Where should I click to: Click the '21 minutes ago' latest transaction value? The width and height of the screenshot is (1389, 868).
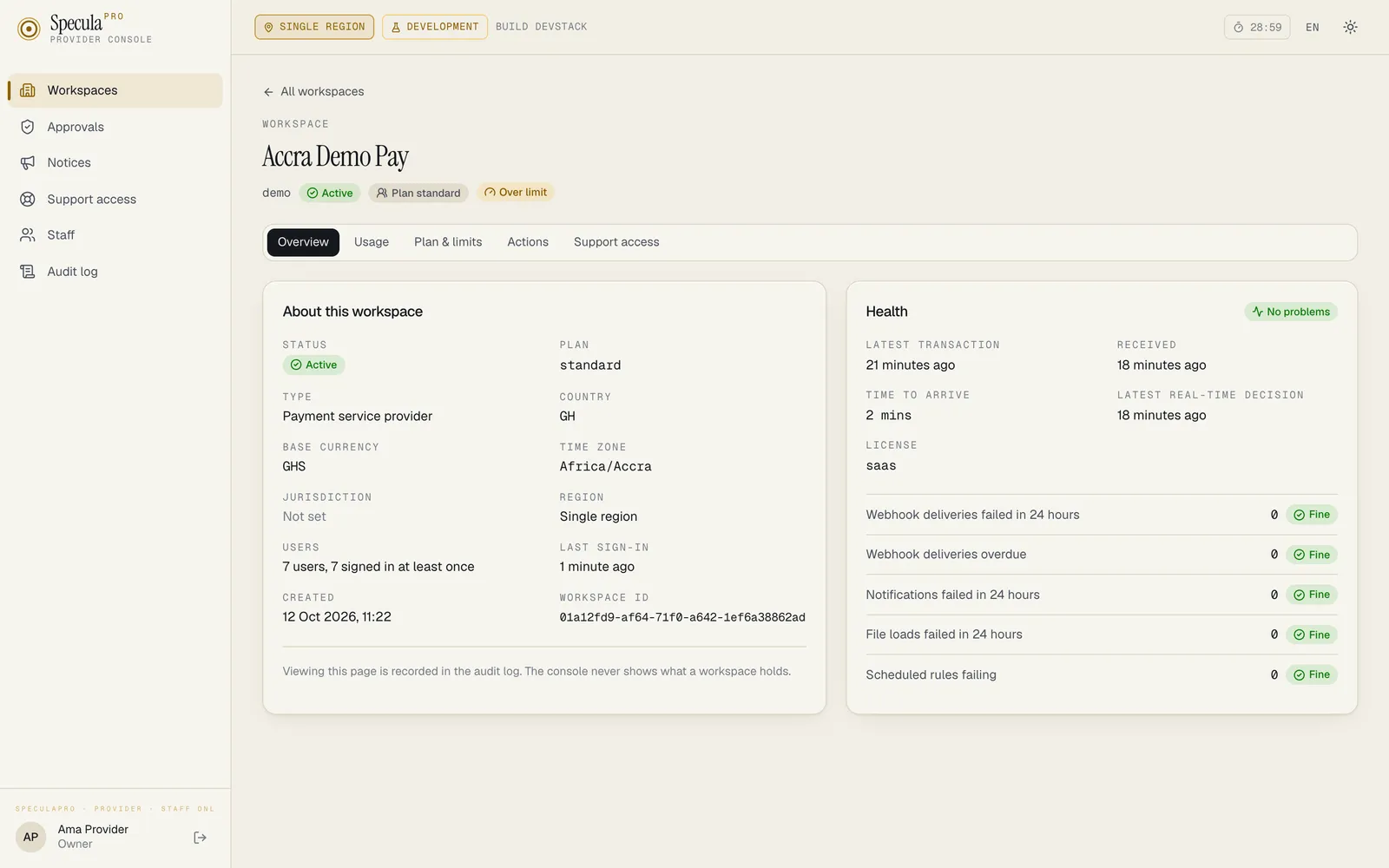pyautogui.click(x=911, y=365)
